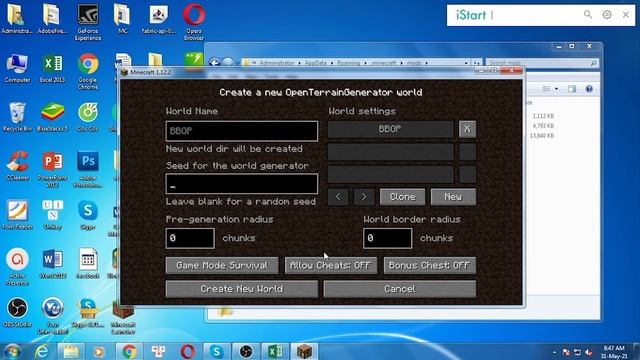Open Your Uninstaller desktop shortcut
This screenshot has width=640, height=360.
pos(52,316)
